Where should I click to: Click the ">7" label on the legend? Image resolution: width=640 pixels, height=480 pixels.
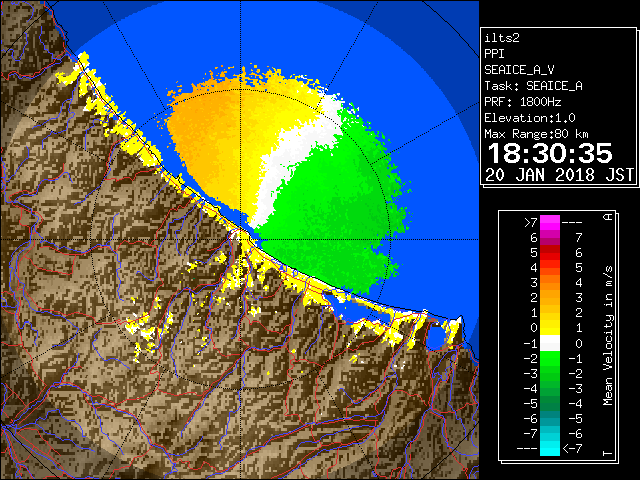[531, 223]
